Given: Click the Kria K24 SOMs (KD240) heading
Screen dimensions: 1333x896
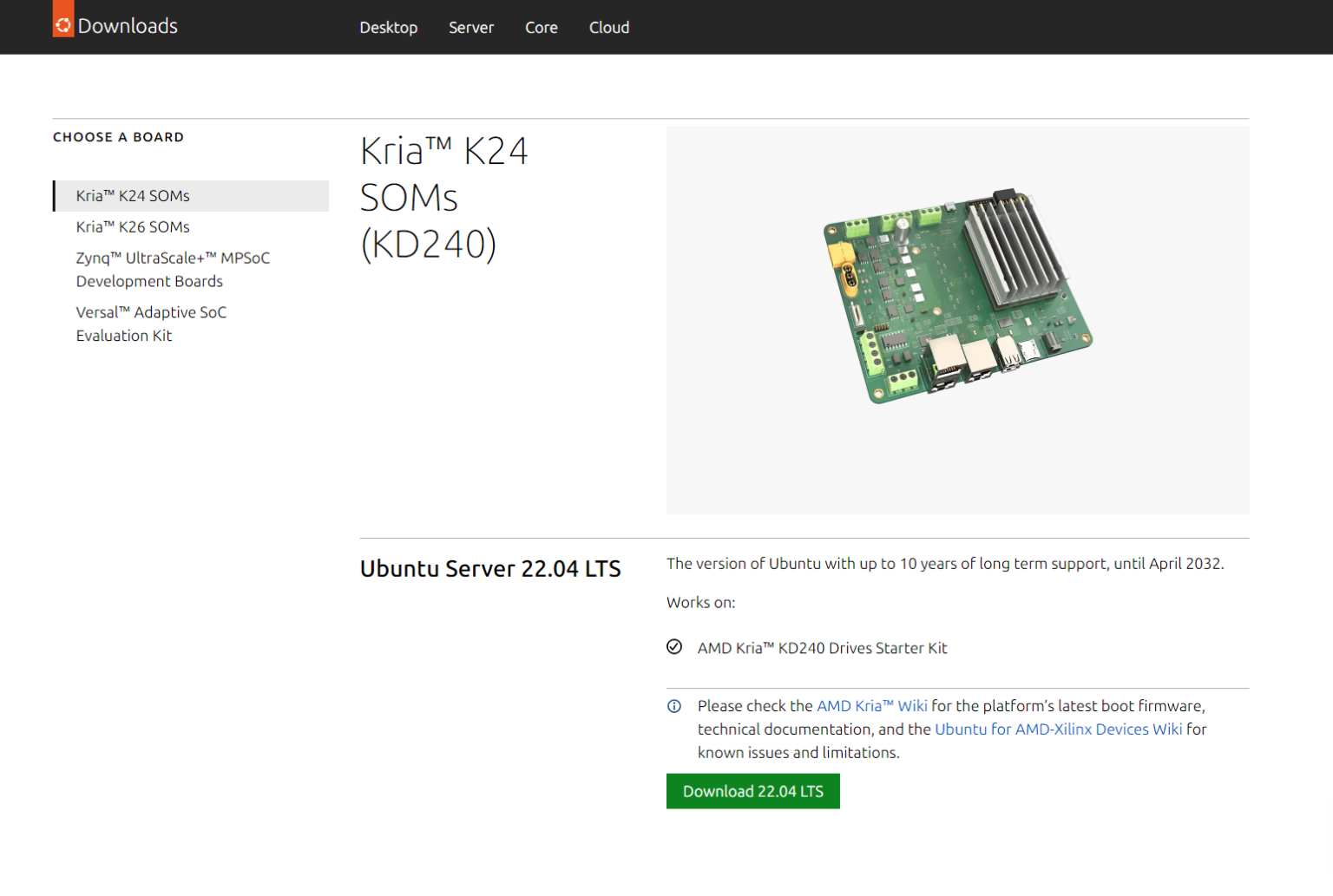Looking at the screenshot, I should 444,198.
